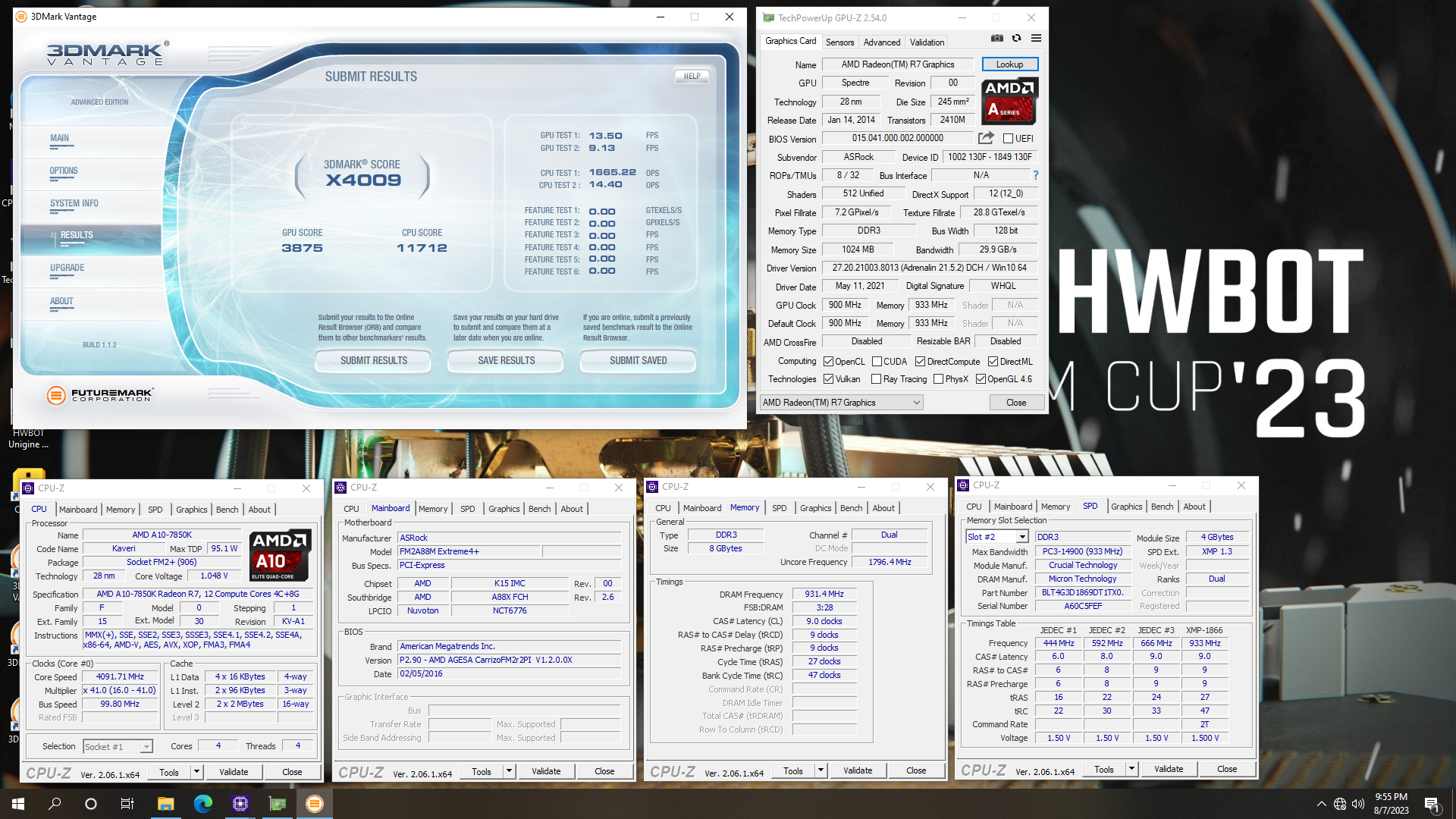The image size is (1456, 819).
Task: Toggle the DirectCompute checkbox
Action: click(x=920, y=362)
